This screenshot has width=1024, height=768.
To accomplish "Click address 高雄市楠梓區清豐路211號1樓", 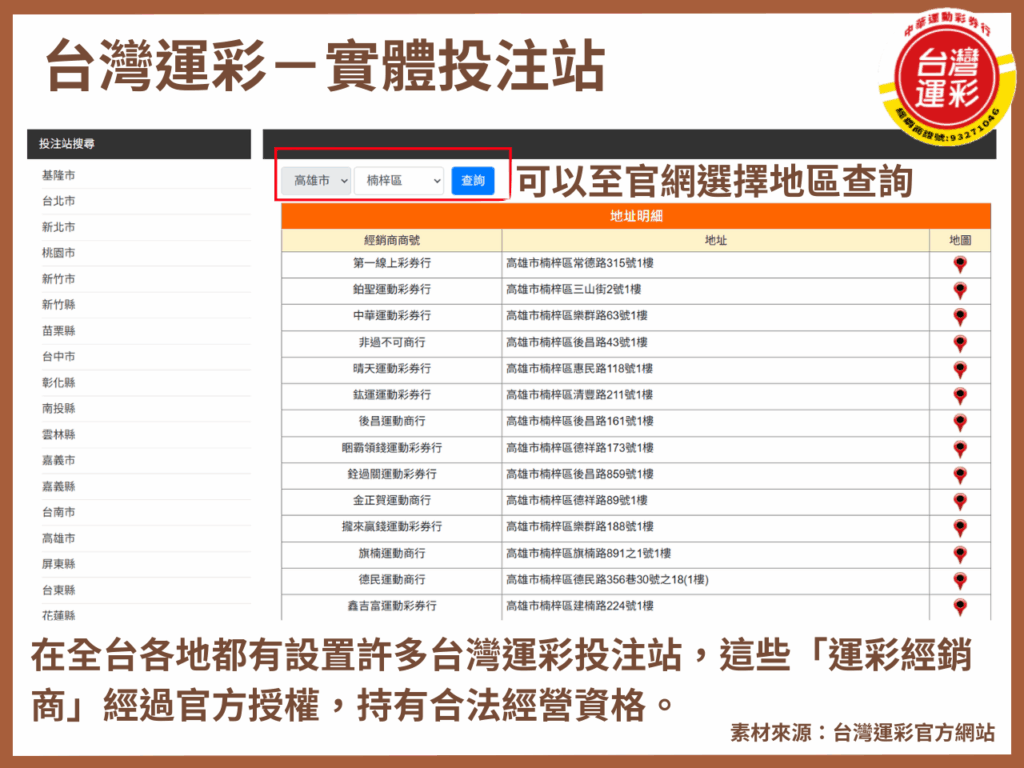I will [580, 394].
